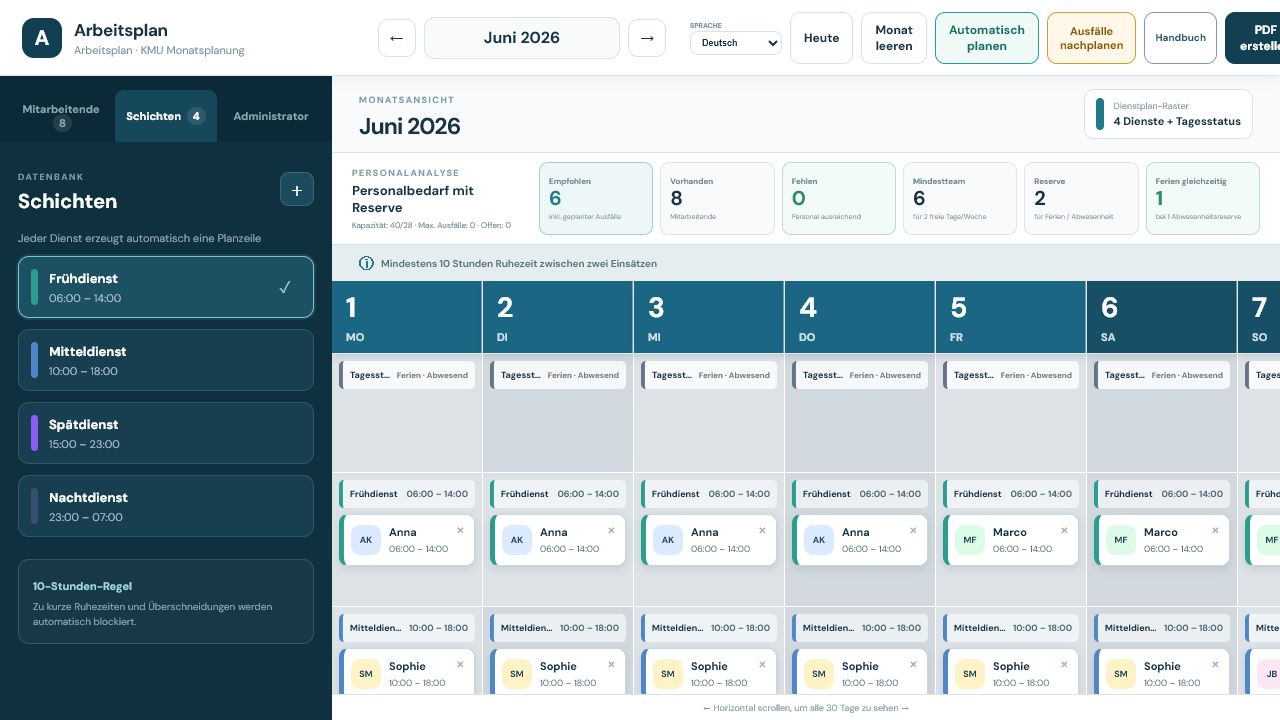Viewport: 1280px width, 720px height.
Task: Click the AK avatar on day 4
Action: coord(819,540)
